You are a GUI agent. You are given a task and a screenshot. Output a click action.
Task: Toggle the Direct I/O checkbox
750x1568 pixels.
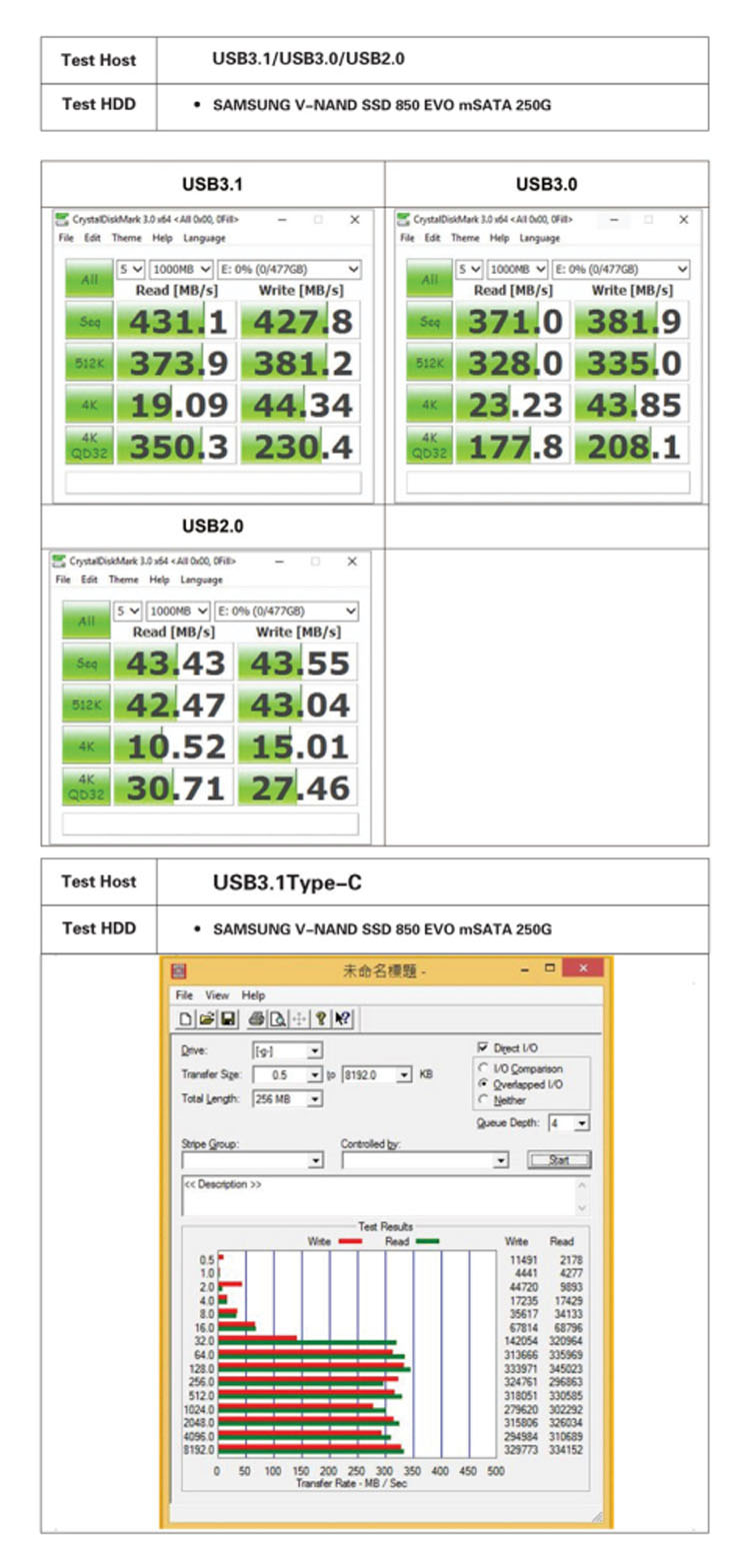(483, 1047)
